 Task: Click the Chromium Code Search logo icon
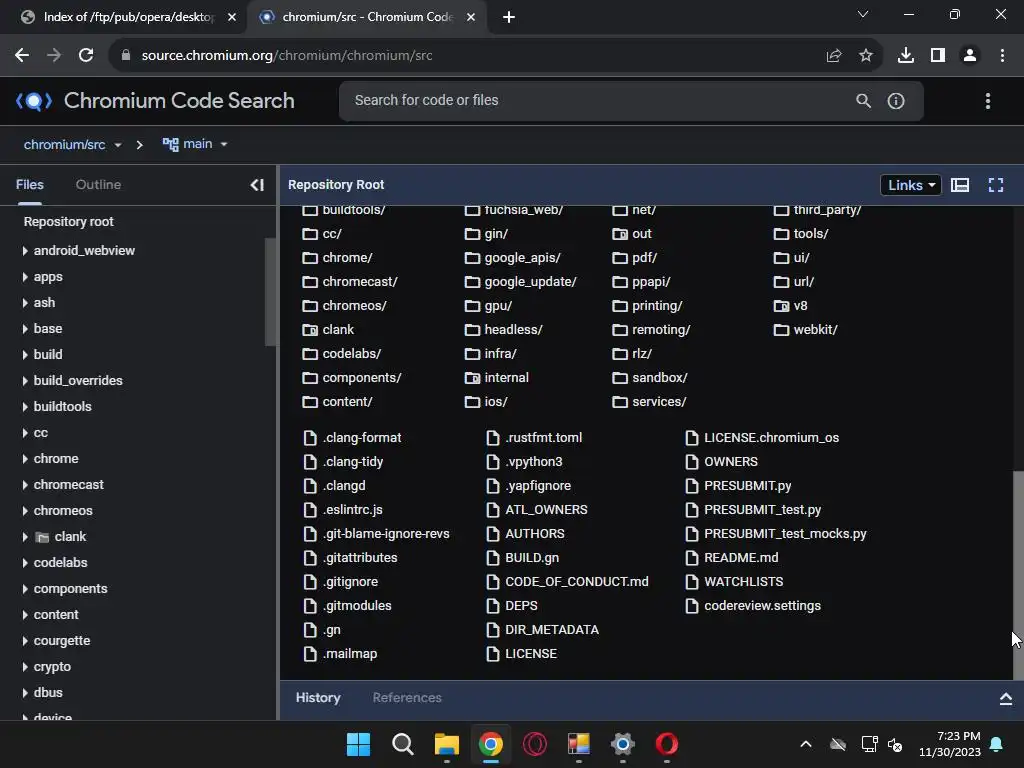(x=34, y=101)
